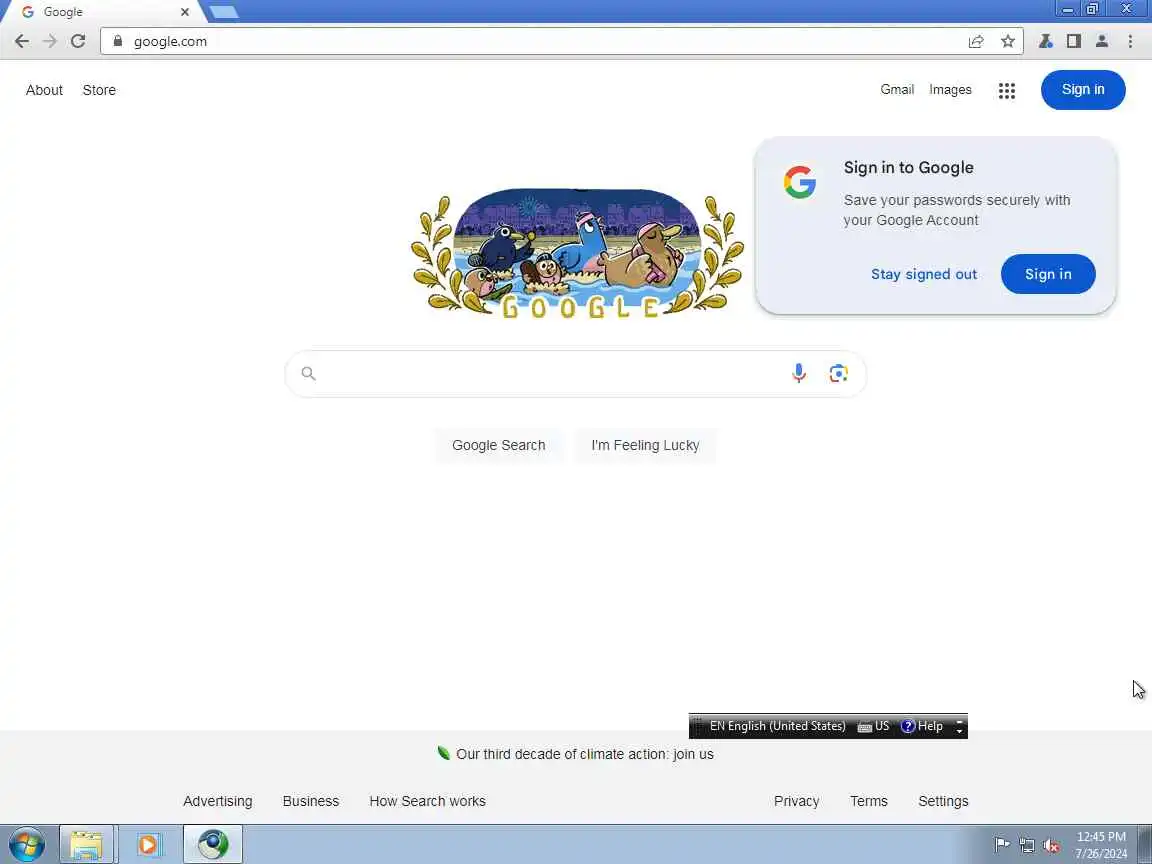
Task: Open the Chrome profile avatar icon
Action: [1101, 41]
